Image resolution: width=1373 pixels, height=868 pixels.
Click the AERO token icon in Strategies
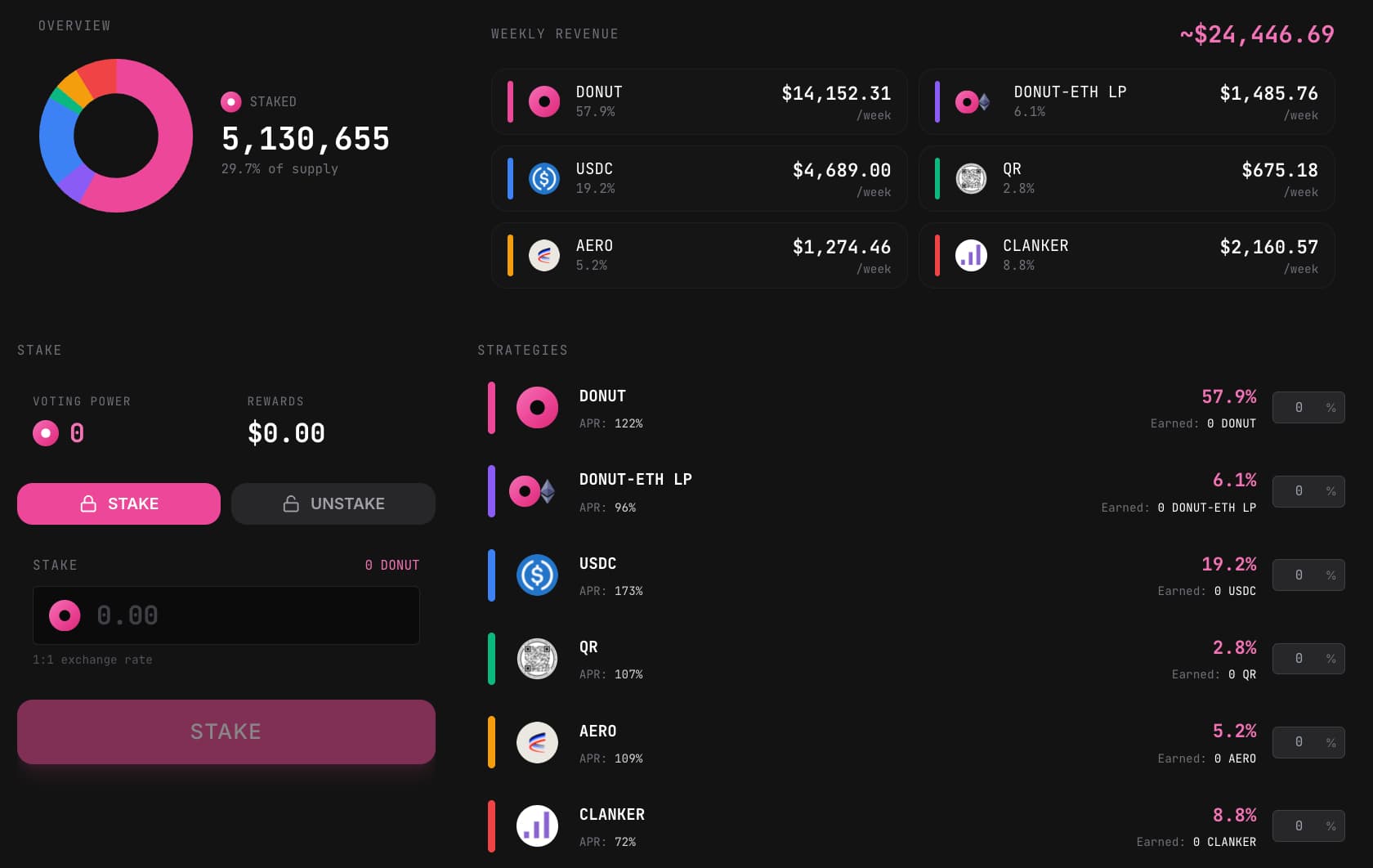[537, 743]
